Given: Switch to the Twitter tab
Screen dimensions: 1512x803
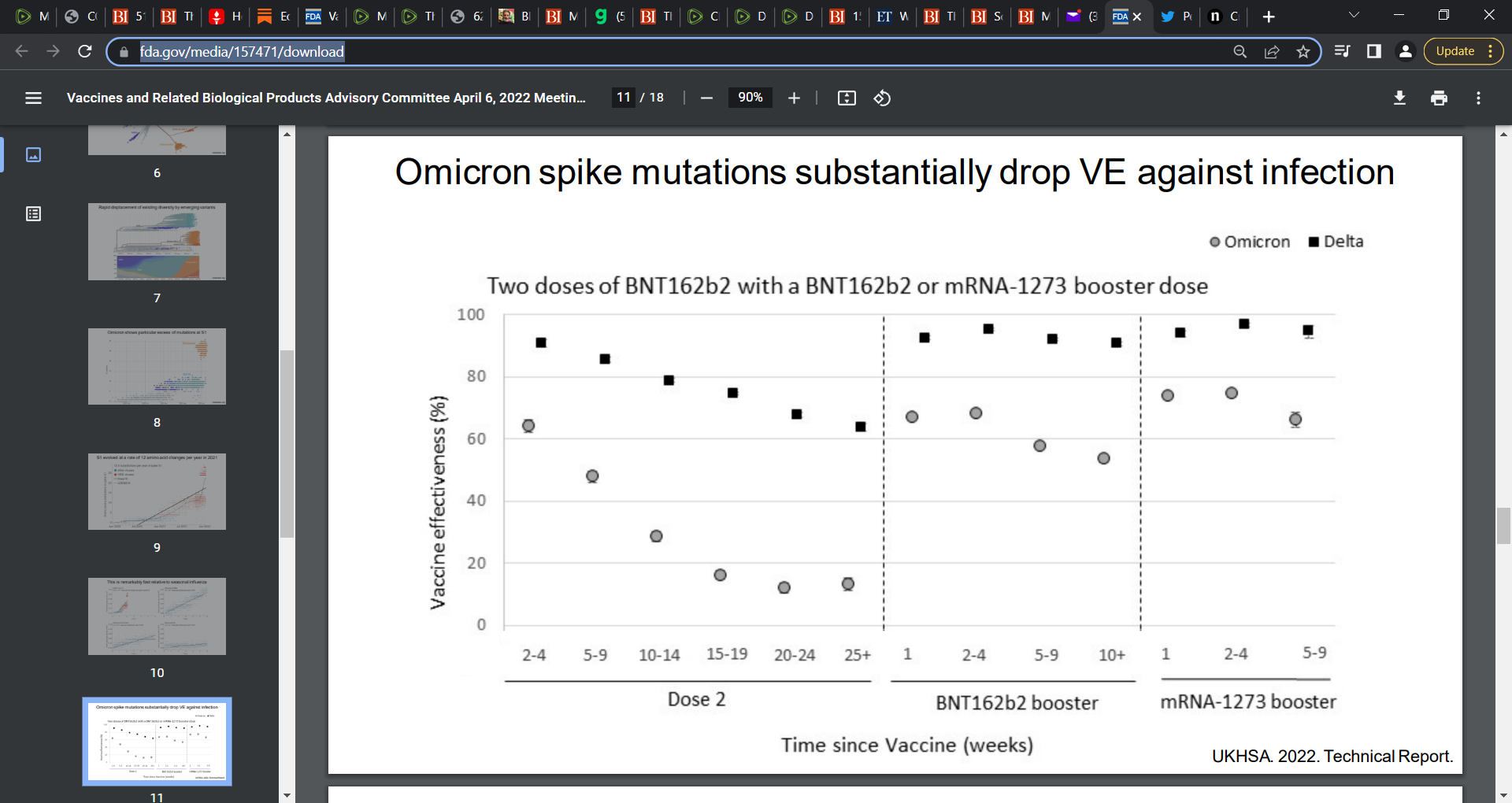Looking at the screenshot, I should 1177,17.
